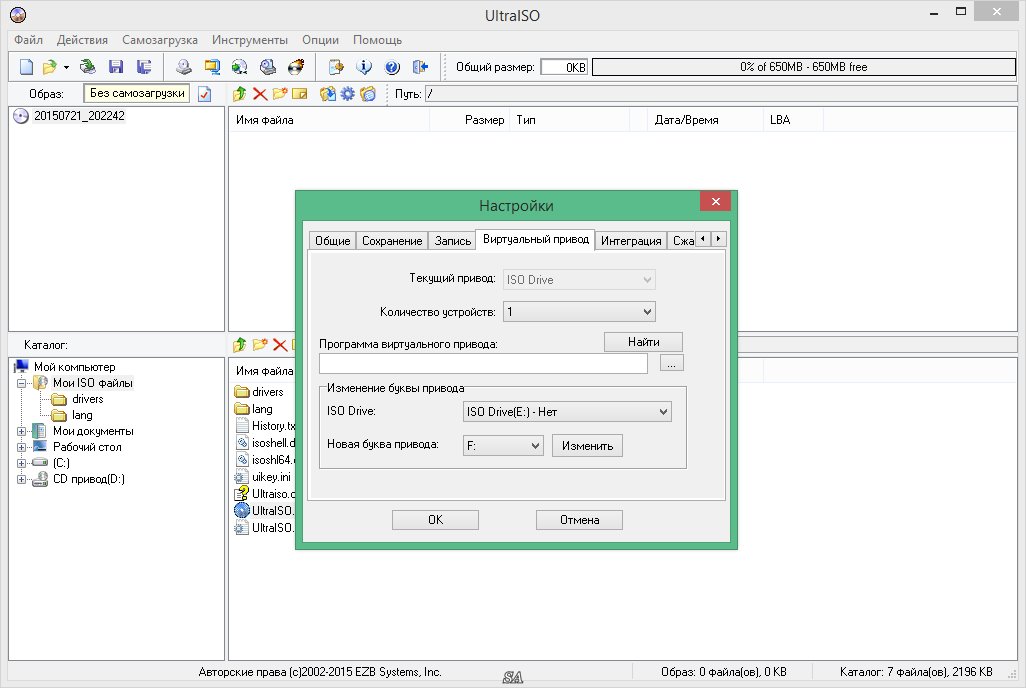Open the Действия menu
This screenshot has width=1026, height=688.
tap(82, 40)
